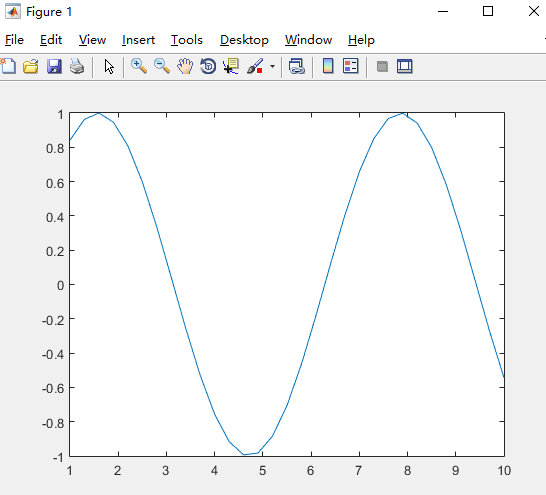This screenshot has height=495, width=546.
Task: Insert a colorbar using the toolbar icon
Action: coord(328,66)
